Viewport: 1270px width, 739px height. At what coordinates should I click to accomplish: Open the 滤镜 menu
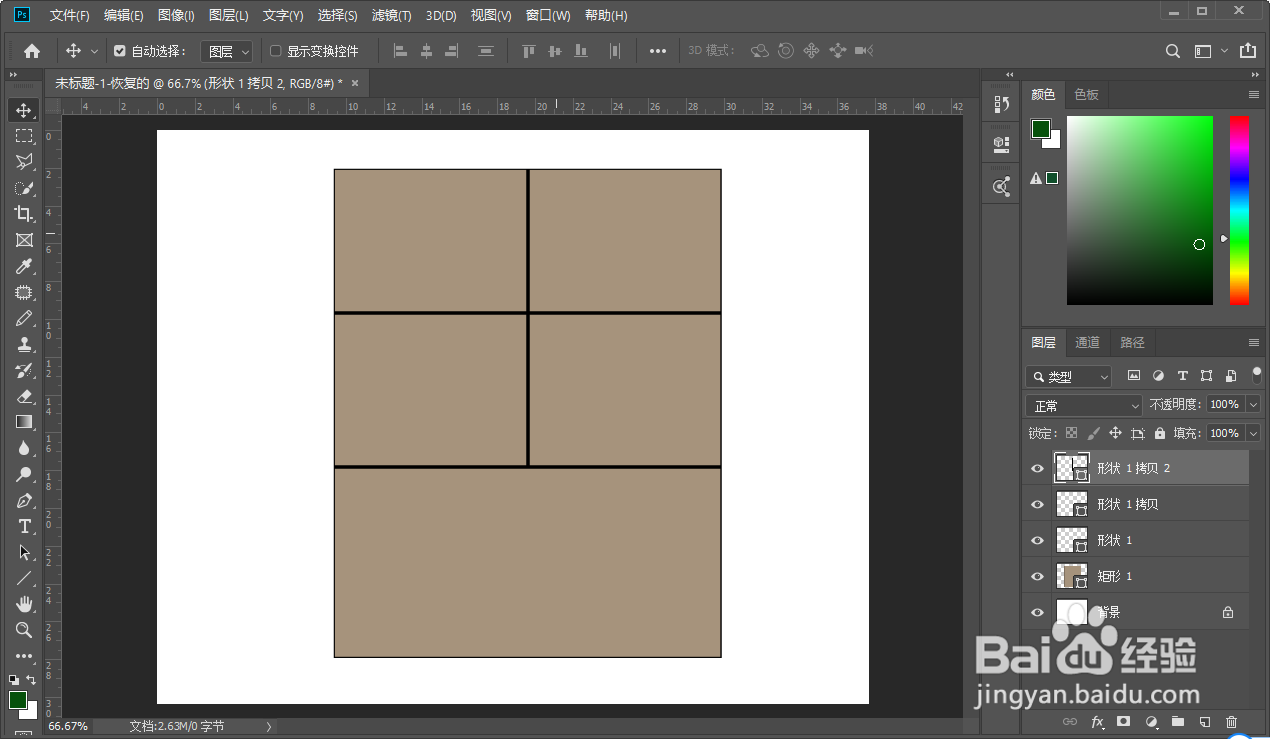click(x=390, y=15)
